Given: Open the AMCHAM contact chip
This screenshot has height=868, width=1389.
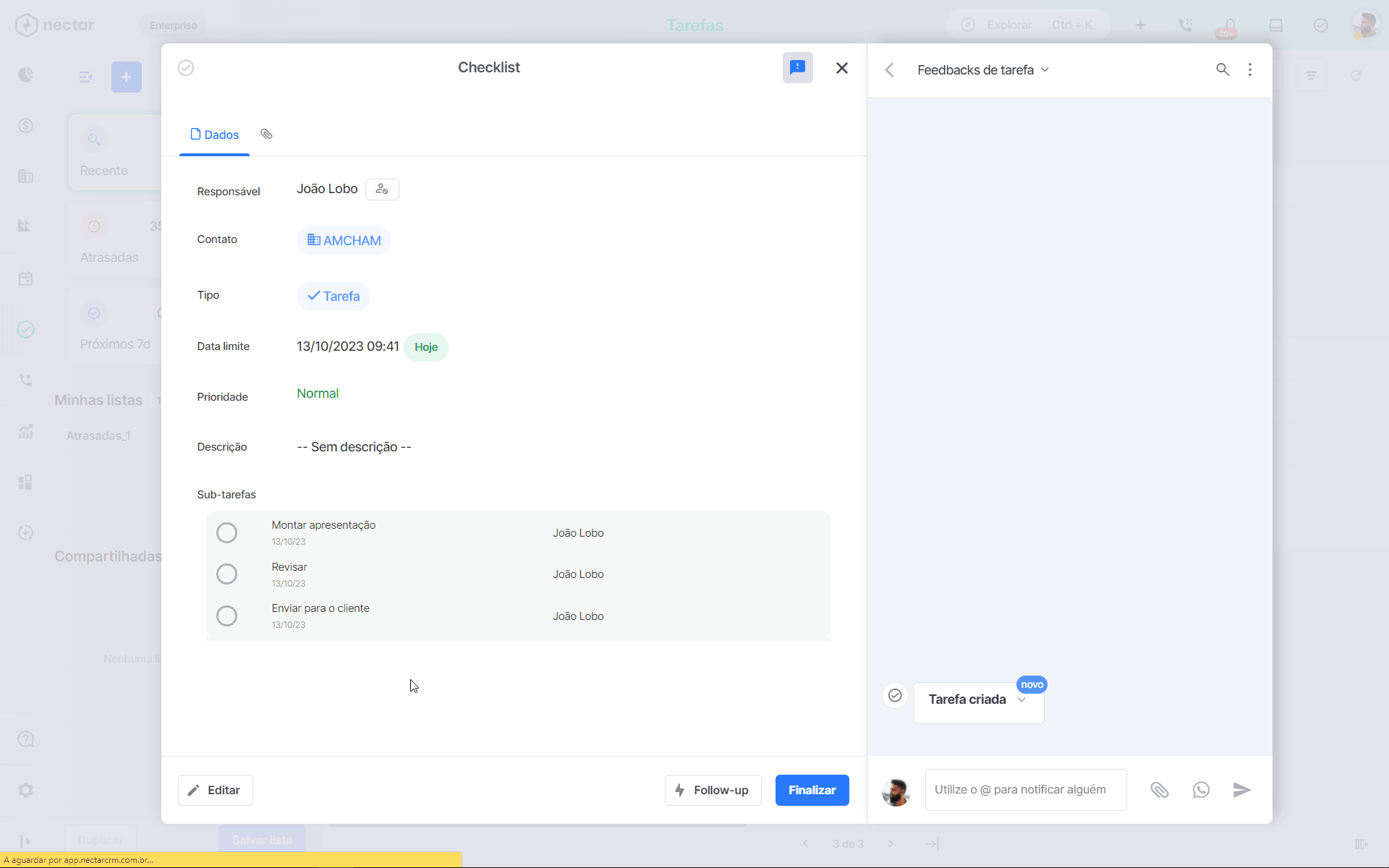Looking at the screenshot, I should click(344, 241).
